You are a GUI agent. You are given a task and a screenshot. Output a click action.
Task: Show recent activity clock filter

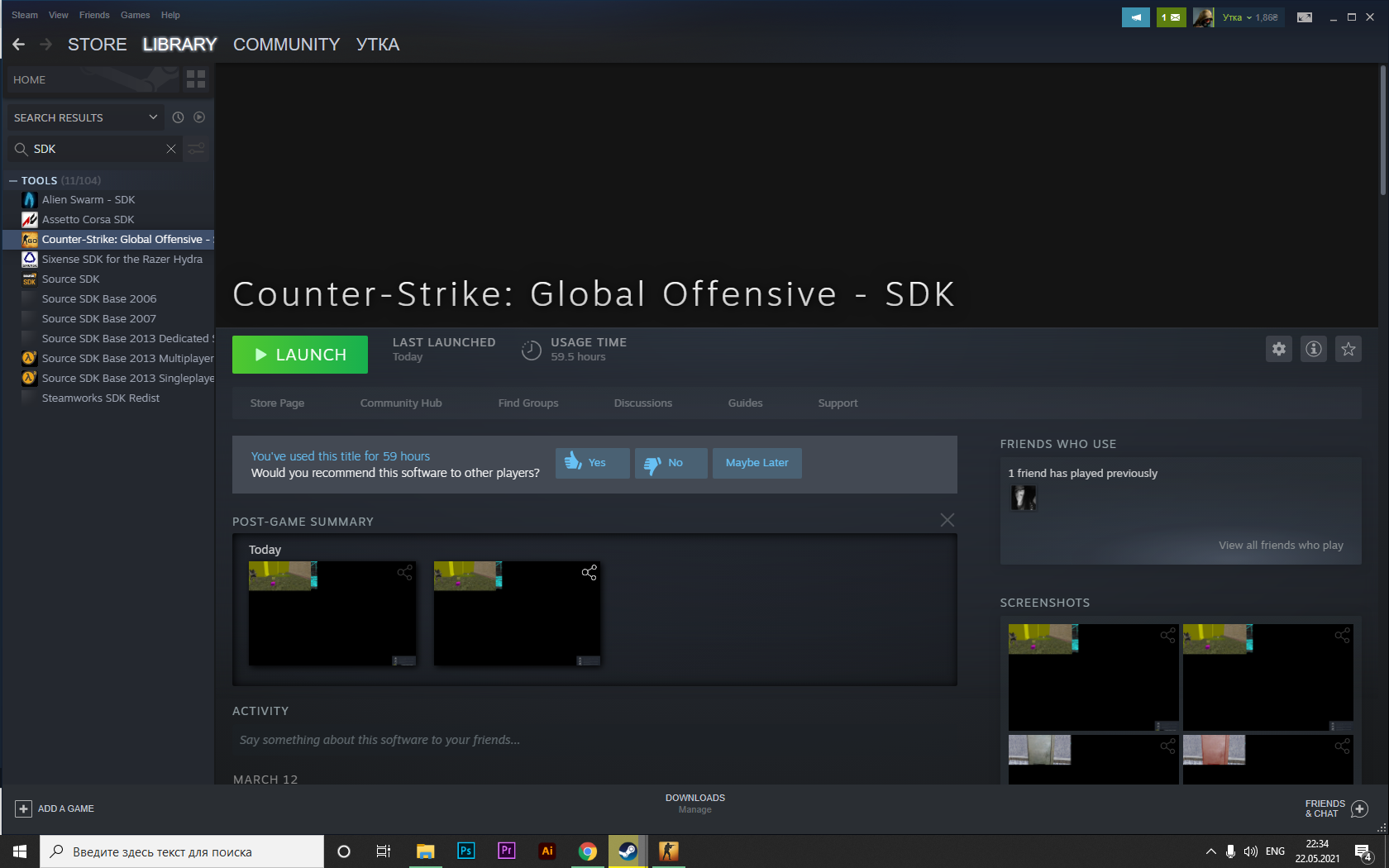(178, 117)
